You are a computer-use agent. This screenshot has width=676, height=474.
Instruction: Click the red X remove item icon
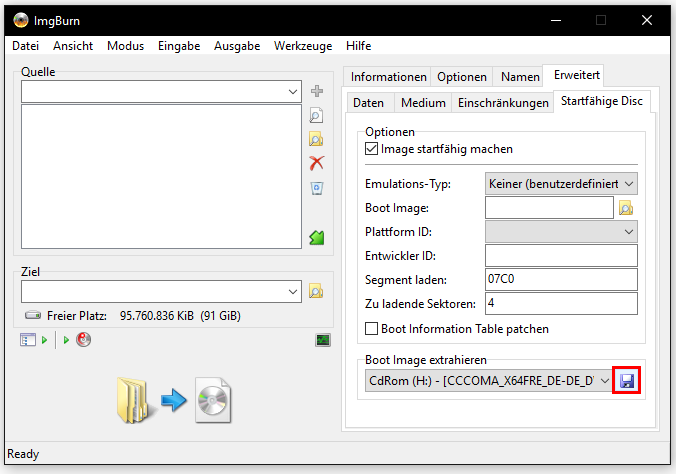(x=316, y=163)
